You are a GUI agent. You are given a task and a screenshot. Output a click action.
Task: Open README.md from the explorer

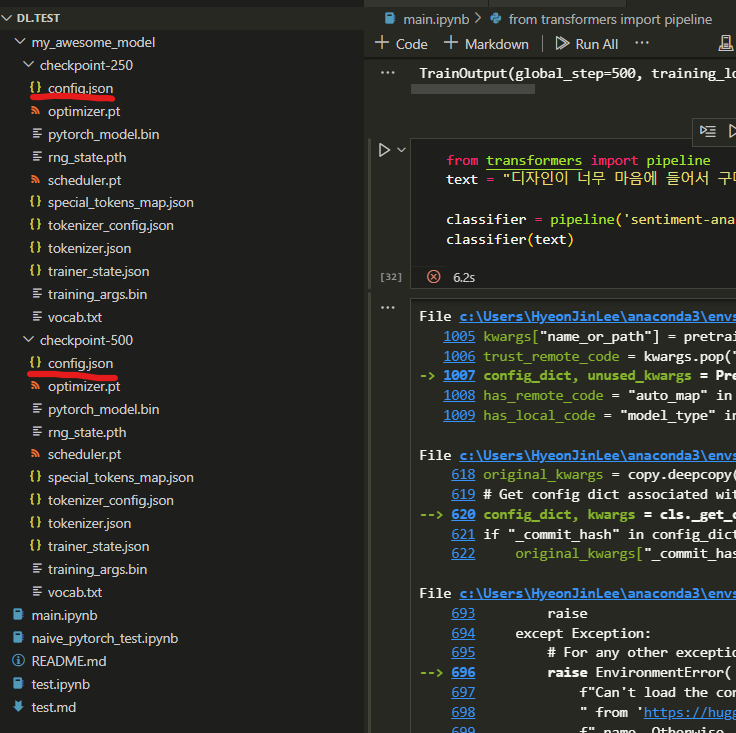coord(68,661)
